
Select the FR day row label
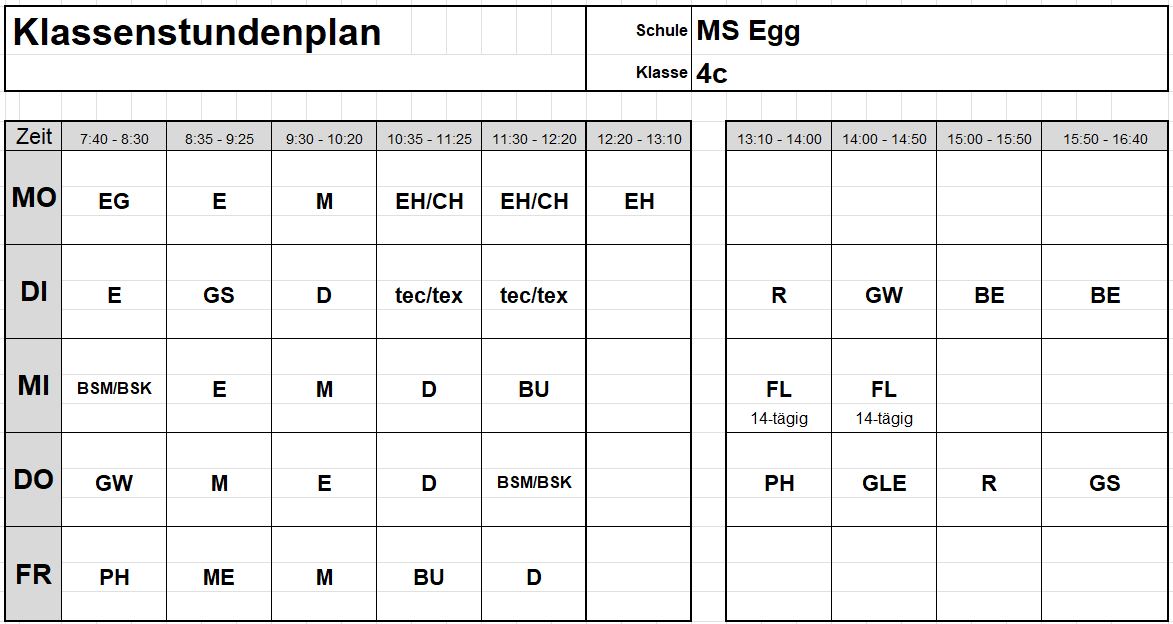(34, 574)
